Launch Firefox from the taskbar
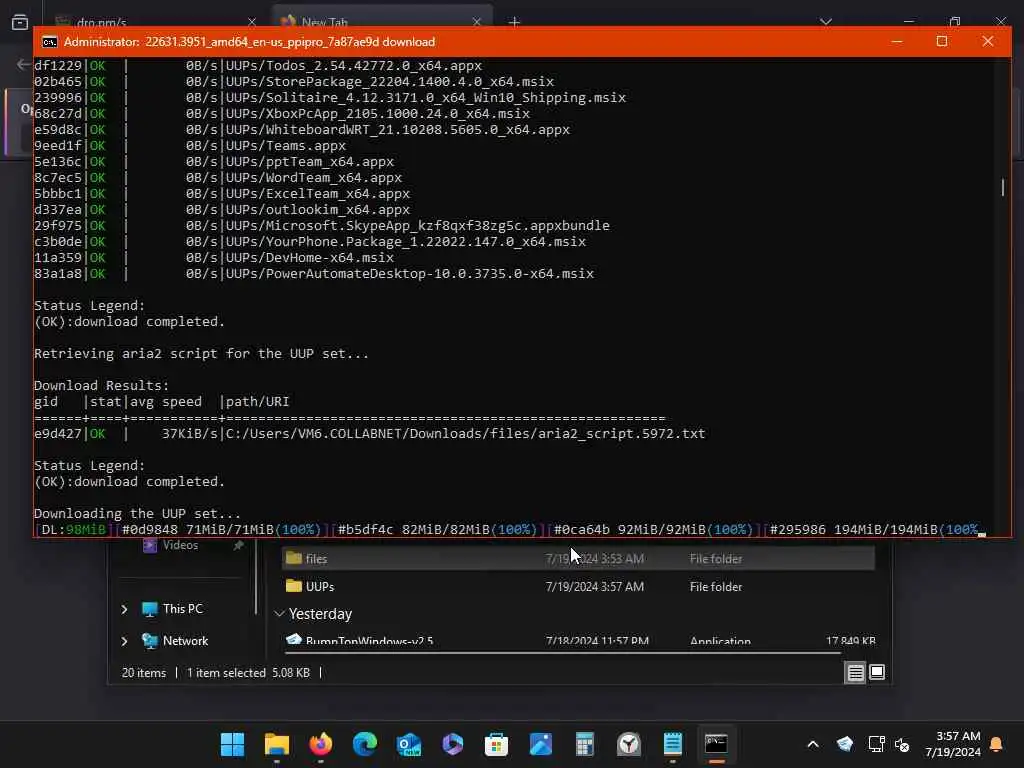 [x=321, y=744]
